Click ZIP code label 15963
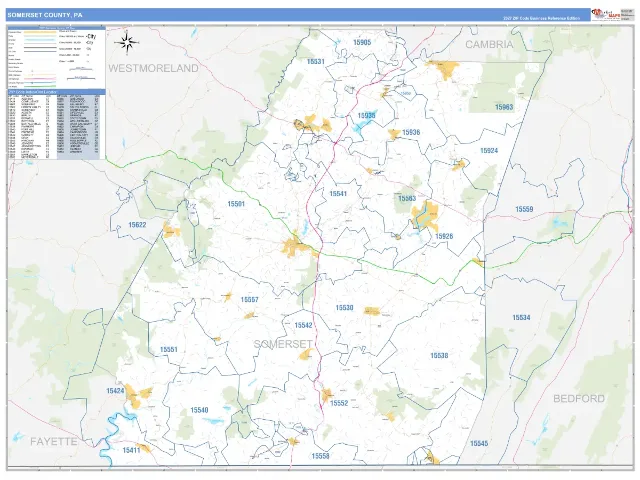This screenshot has height=480, width=640. pyautogui.click(x=504, y=107)
